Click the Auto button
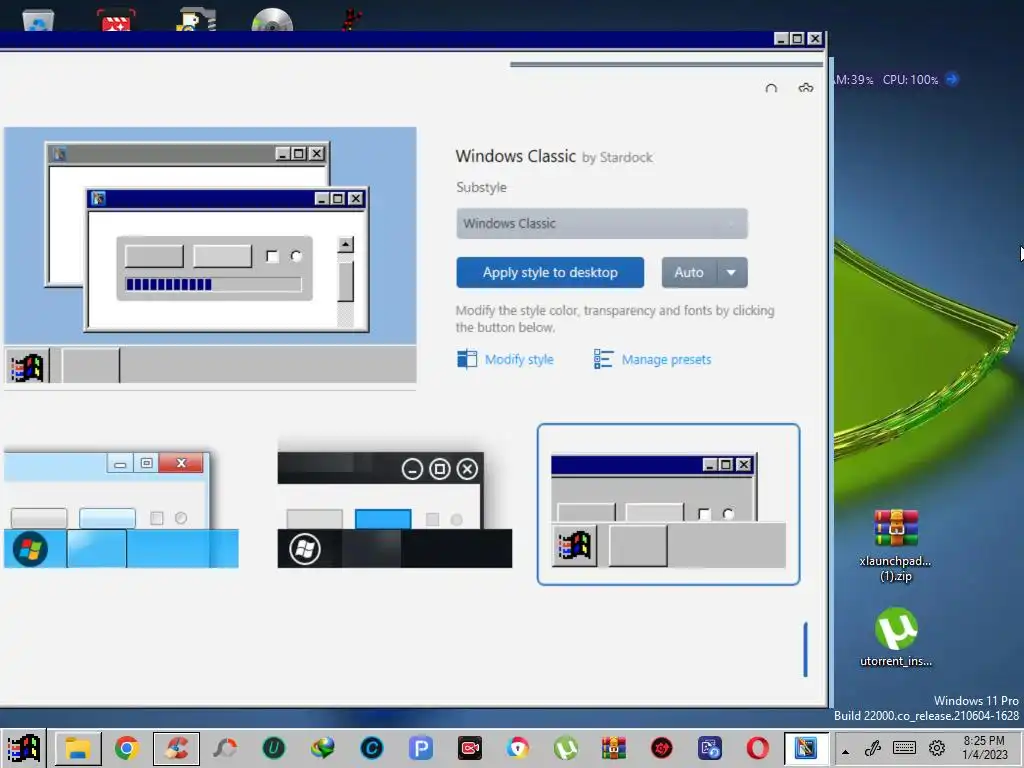 (x=689, y=272)
